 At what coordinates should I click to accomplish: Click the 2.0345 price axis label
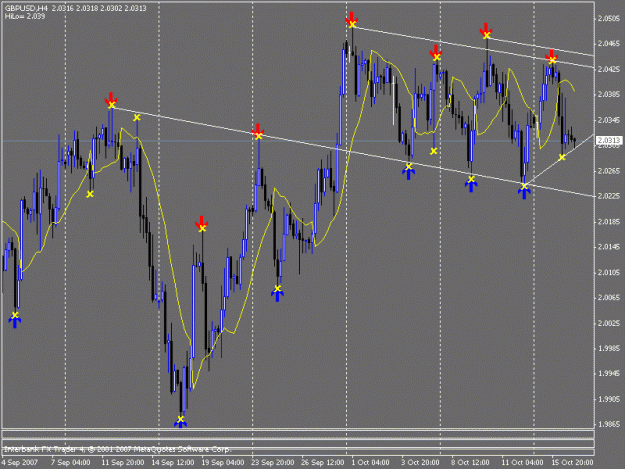pyautogui.click(x=609, y=120)
